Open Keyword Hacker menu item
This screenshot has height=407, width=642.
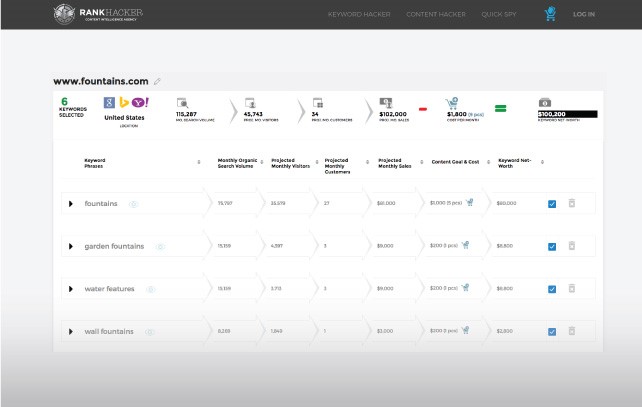[x=358, y=14]
